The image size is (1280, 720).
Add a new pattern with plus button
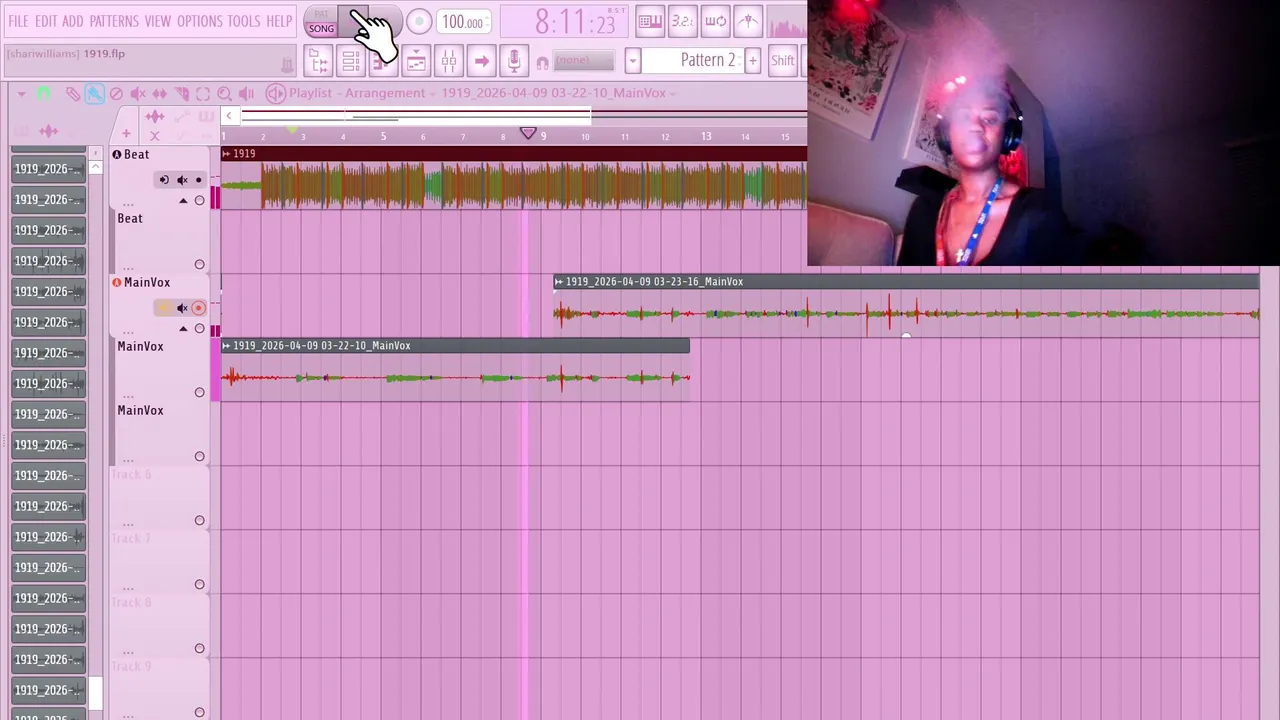pos(753,61)
